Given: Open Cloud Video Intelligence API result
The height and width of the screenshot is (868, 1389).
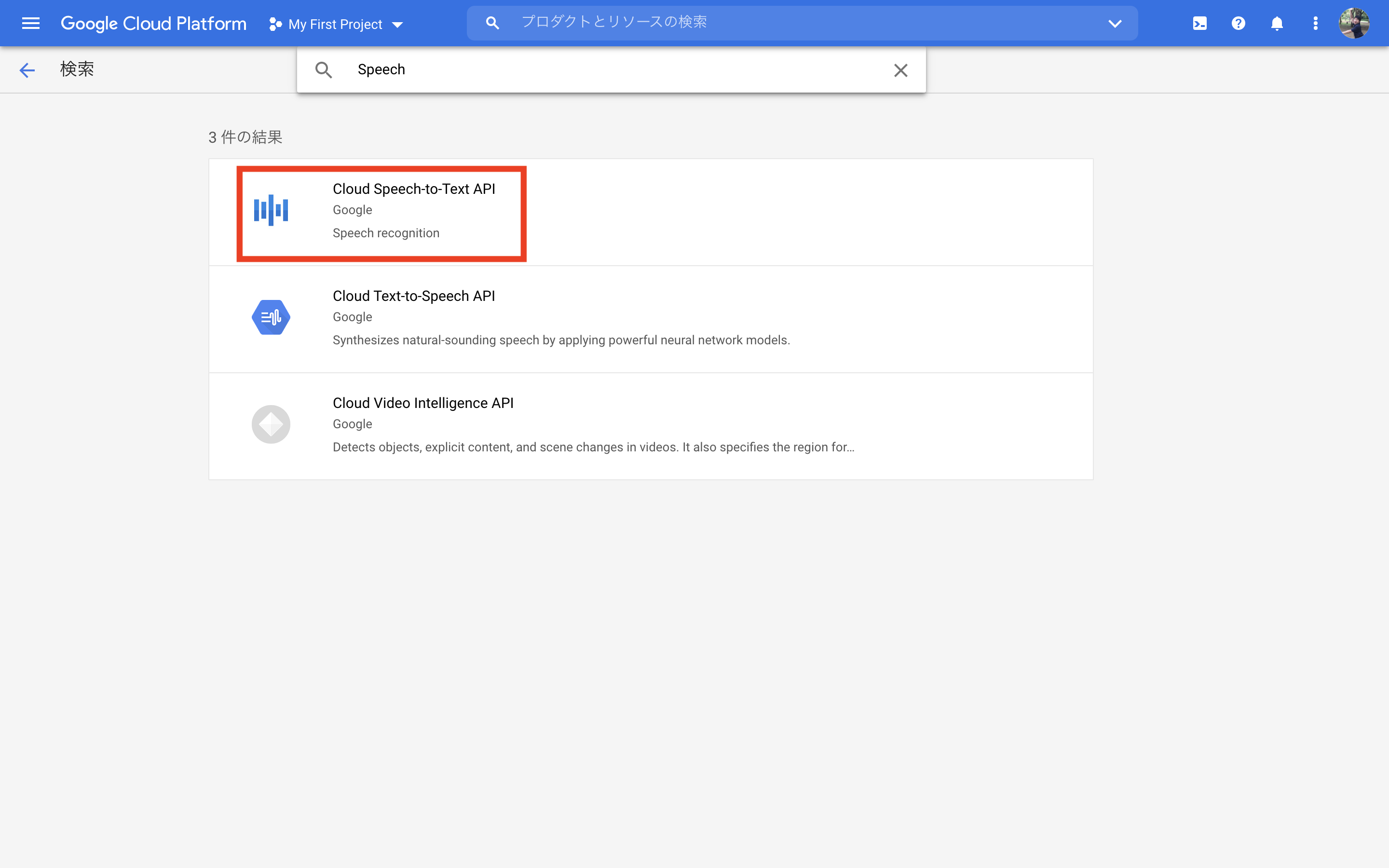Looking at the screenshot, I should pos(423,403).
